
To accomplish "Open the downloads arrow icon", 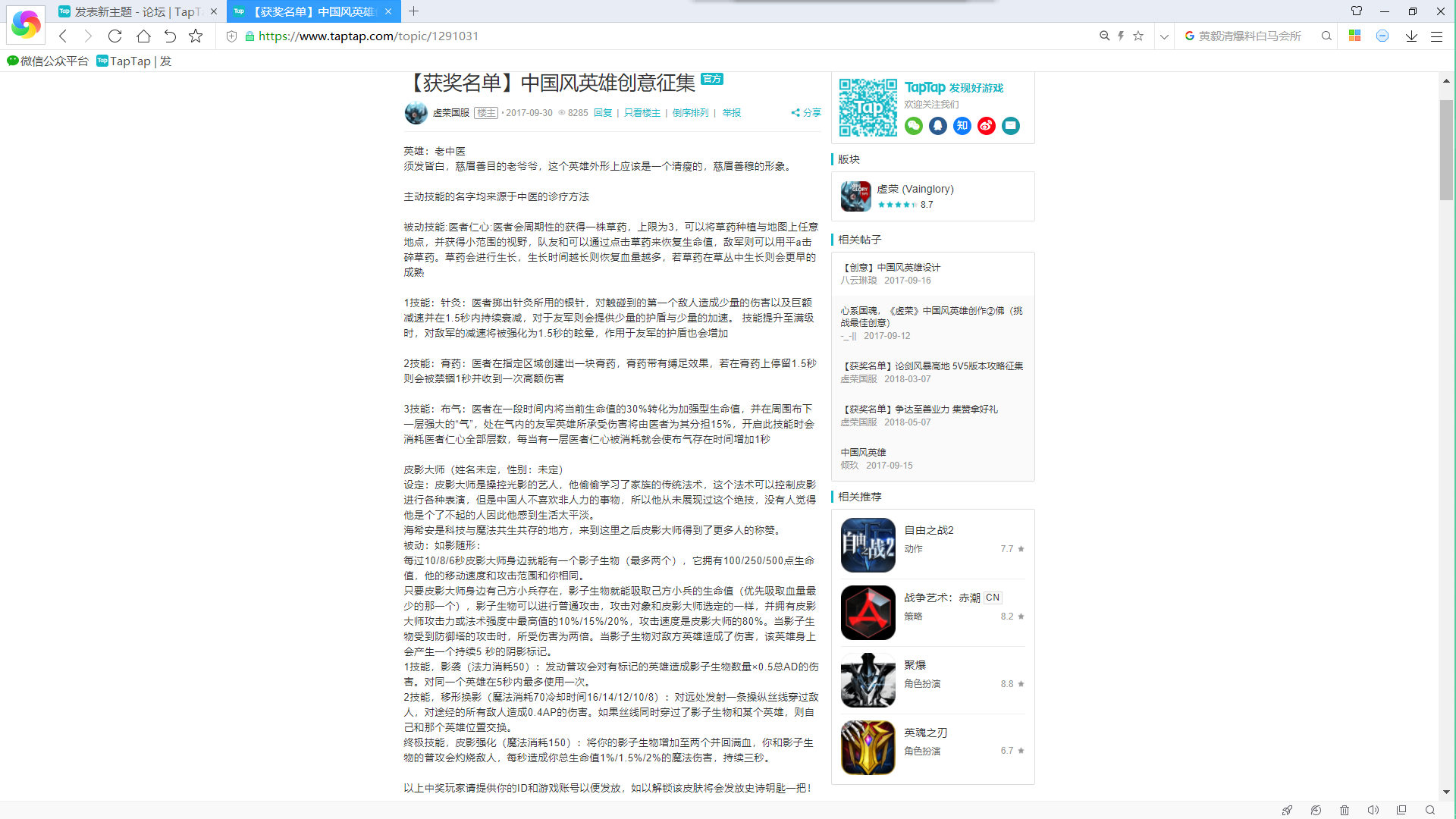I will [x=1411, y=36].
